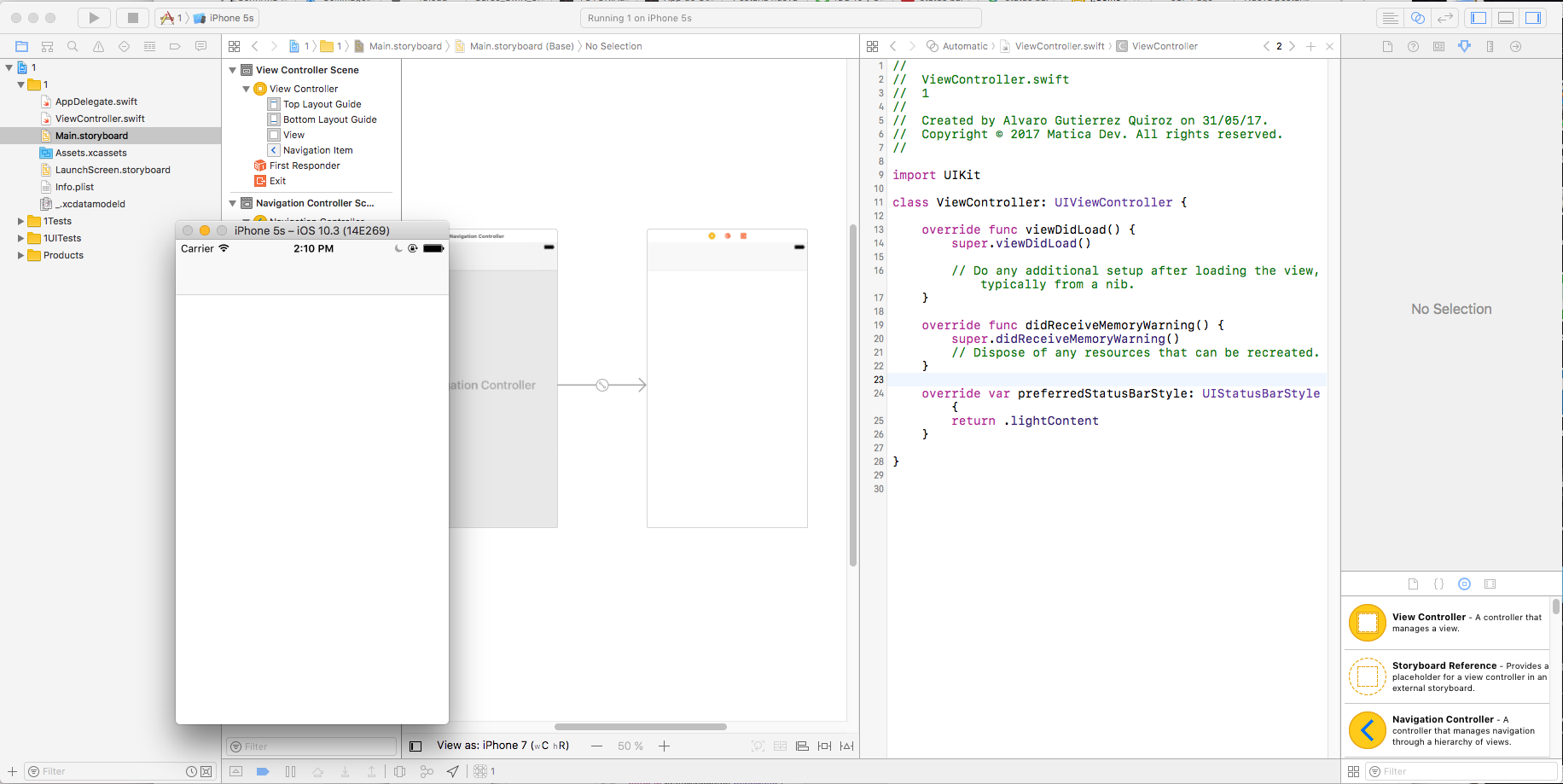Close the assistant editor pane
Image resolution: width=1563 pixels, height=784 pixels.
coord(1329,46)
